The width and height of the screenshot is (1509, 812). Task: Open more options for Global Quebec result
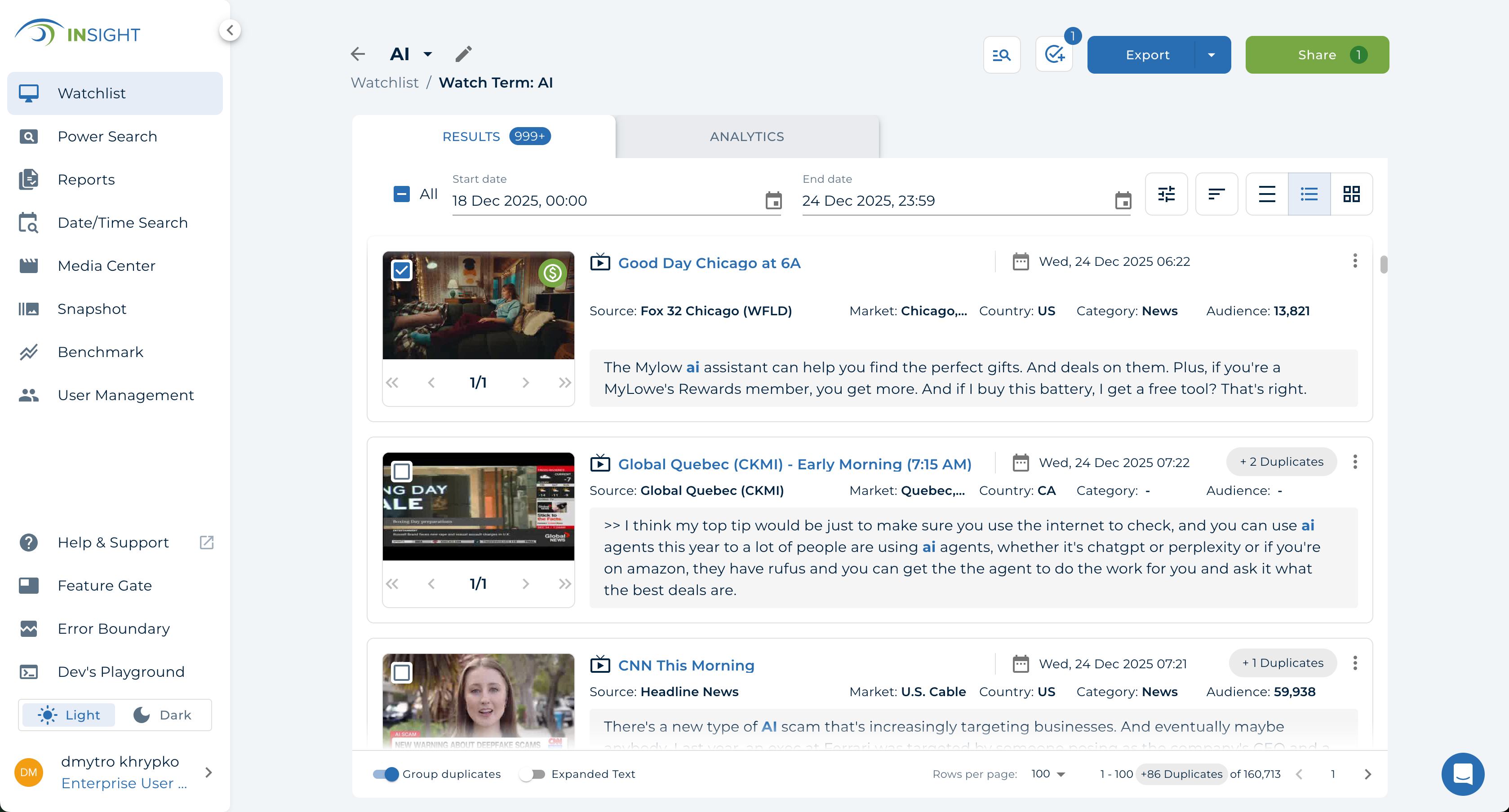click(1355, 462)
